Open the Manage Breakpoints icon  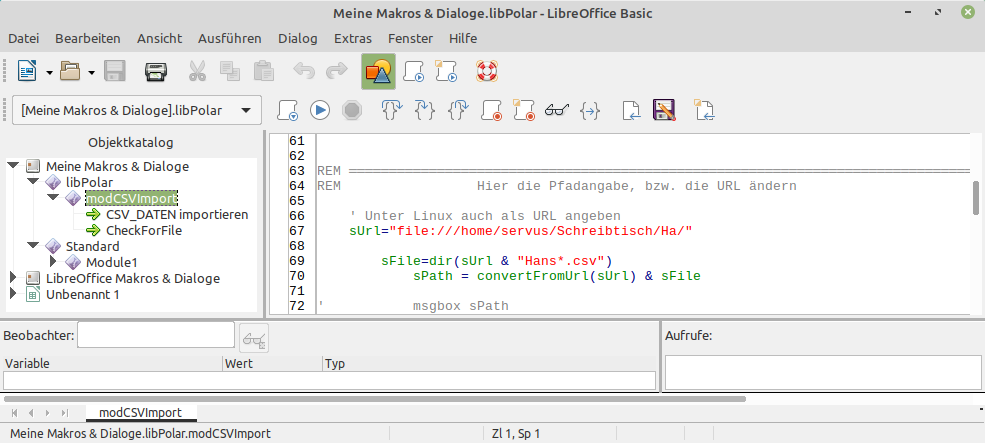coord(523,111)
